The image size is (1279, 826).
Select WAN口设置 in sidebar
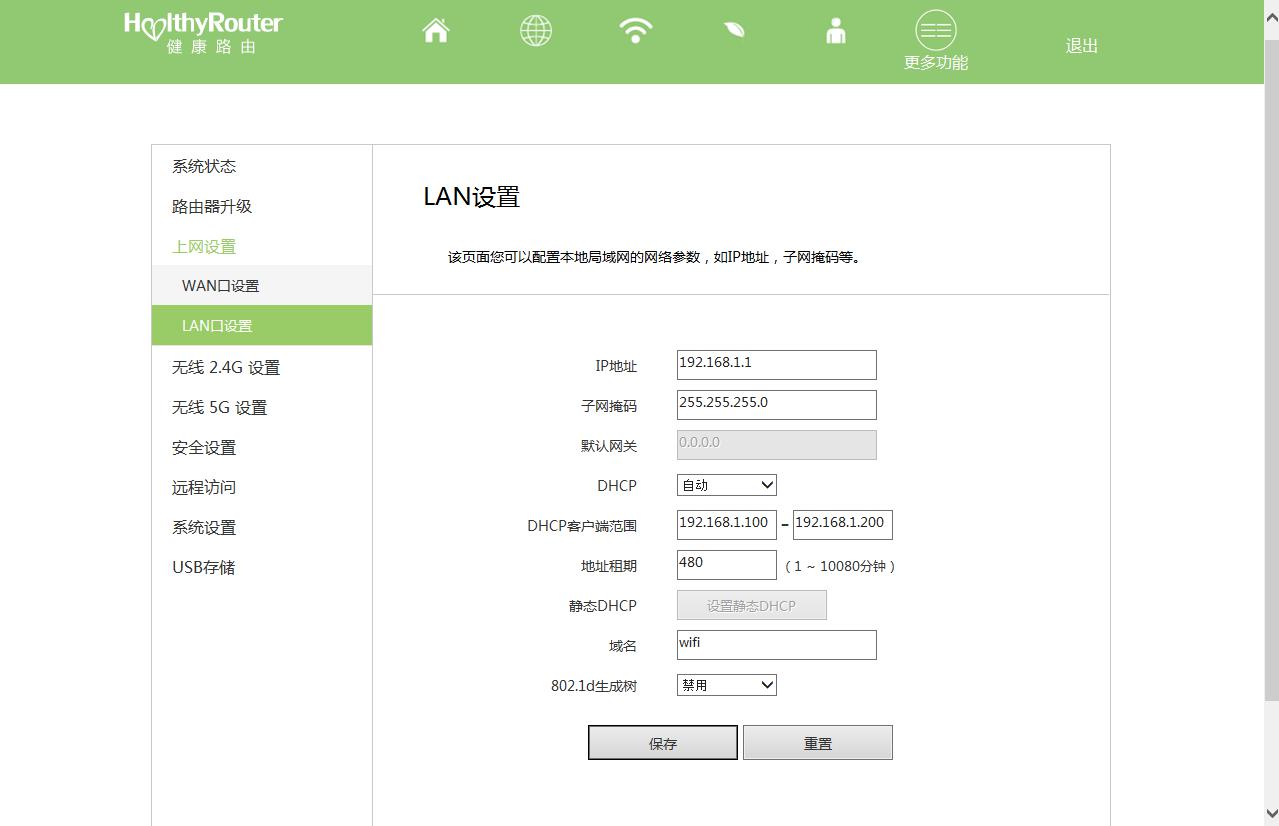[x=221, y=286]
